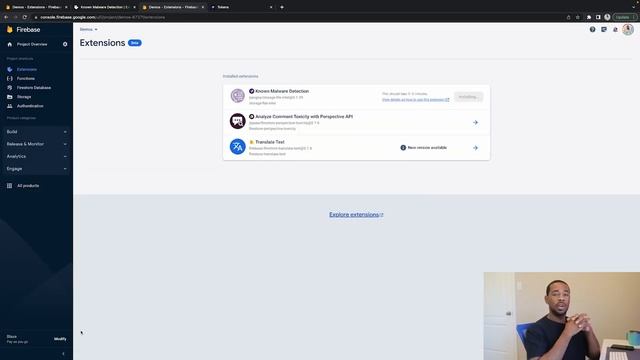Click Modify for the Blaze plan
Viewport: 640px width, 360px height.
tap(60, 339)
